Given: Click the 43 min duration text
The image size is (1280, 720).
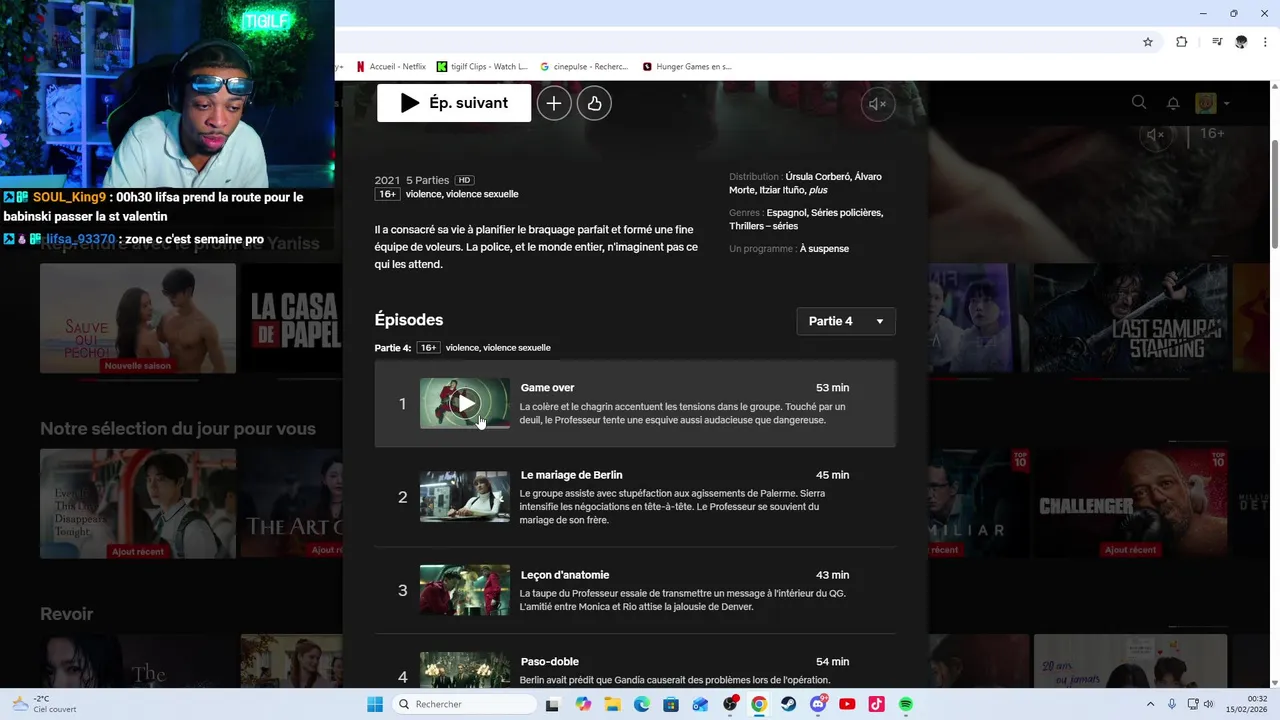Looking at the screenshot, I should (x=832, y=575).
